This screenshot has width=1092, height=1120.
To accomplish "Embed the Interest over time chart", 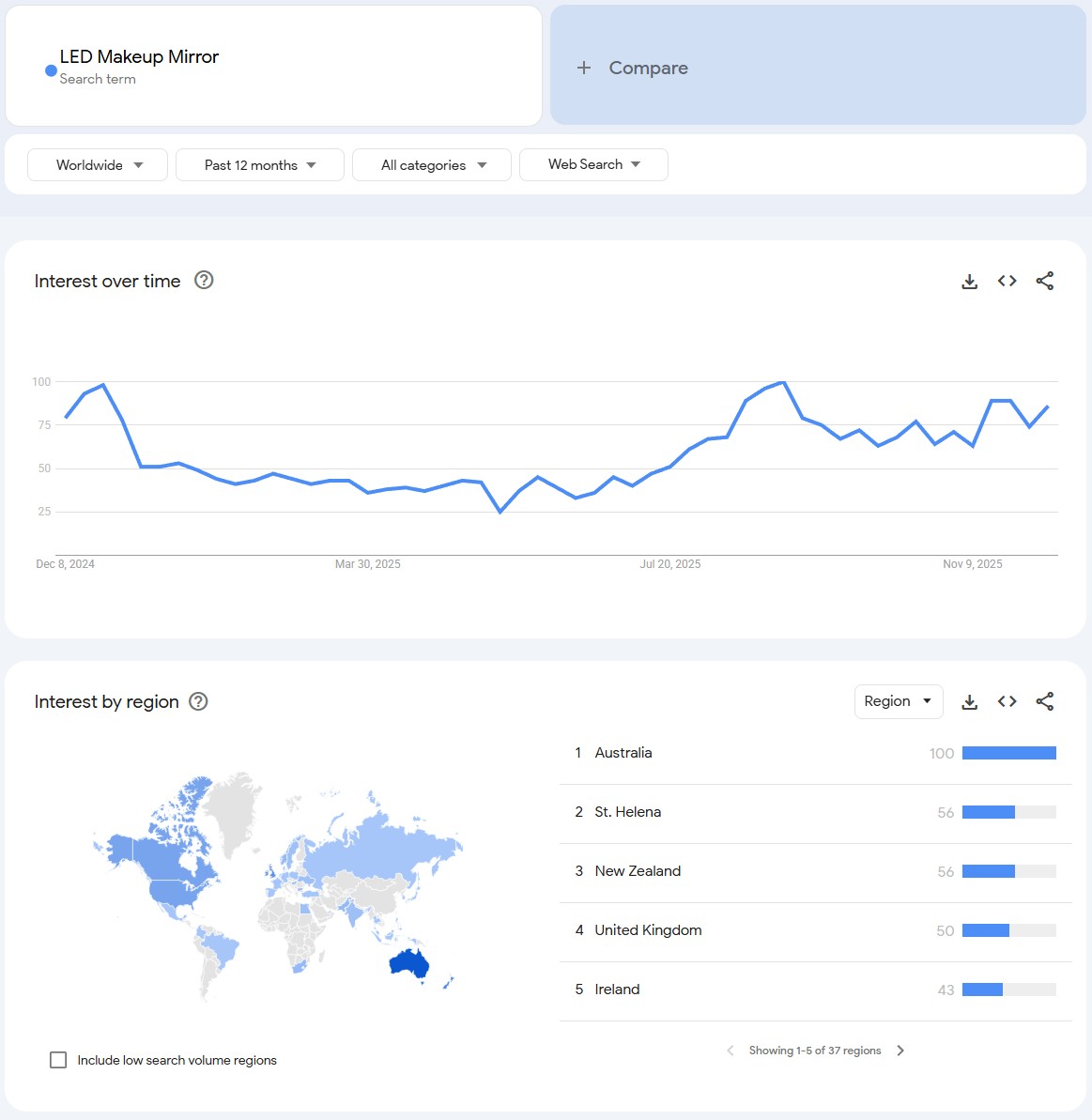I will coord(1007,281).
